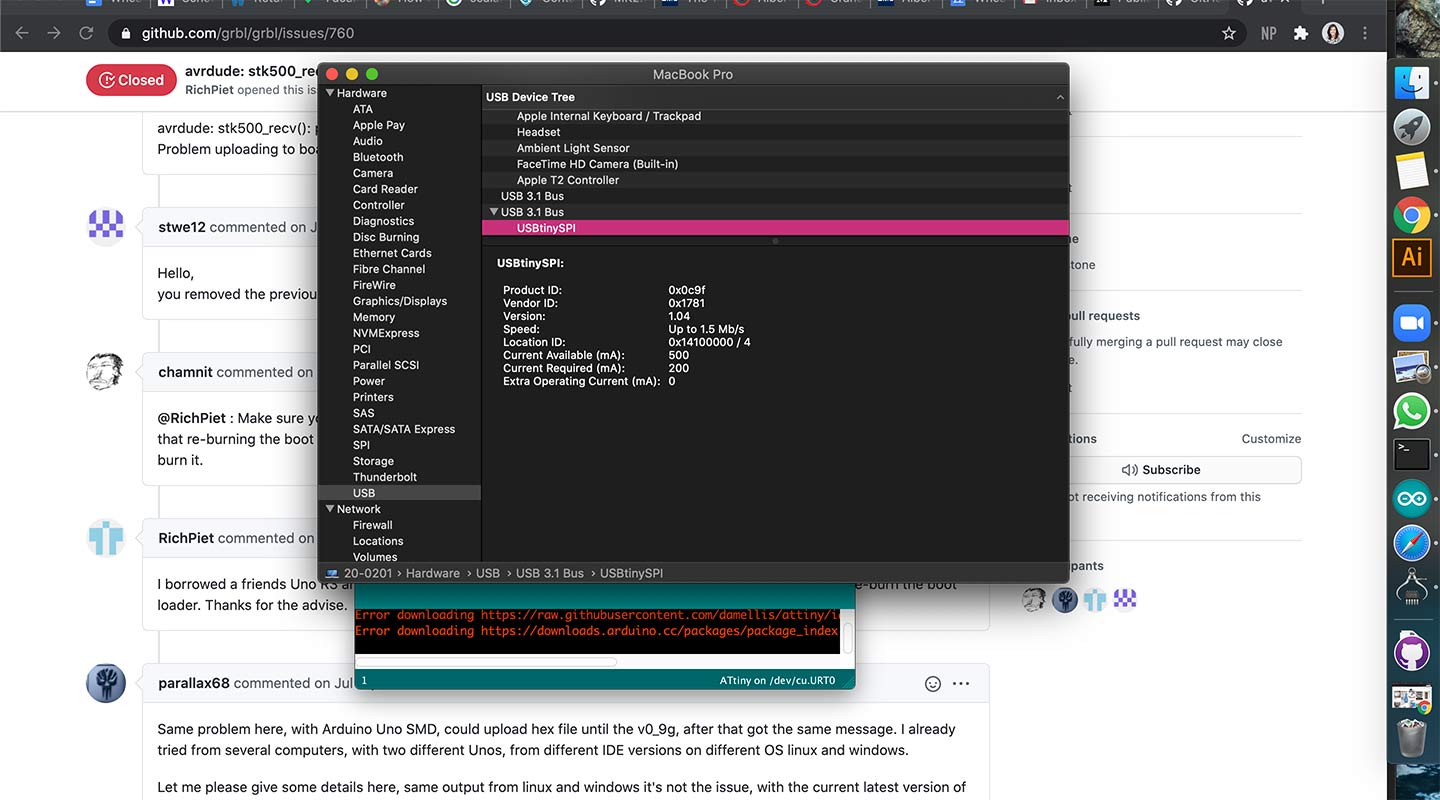Image resolution: width=1440 pixels, height=800 pixels.
Task: Click the Vendor ID value 0x1781
Action: click(x=686, y=303)
